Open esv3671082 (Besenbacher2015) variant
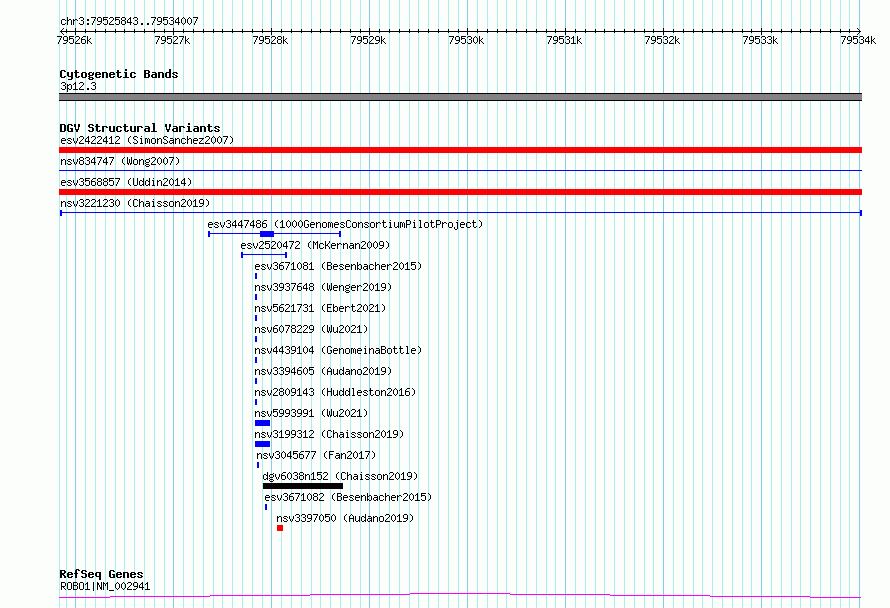Screen dimensions: 890x608 pos(348,497)
